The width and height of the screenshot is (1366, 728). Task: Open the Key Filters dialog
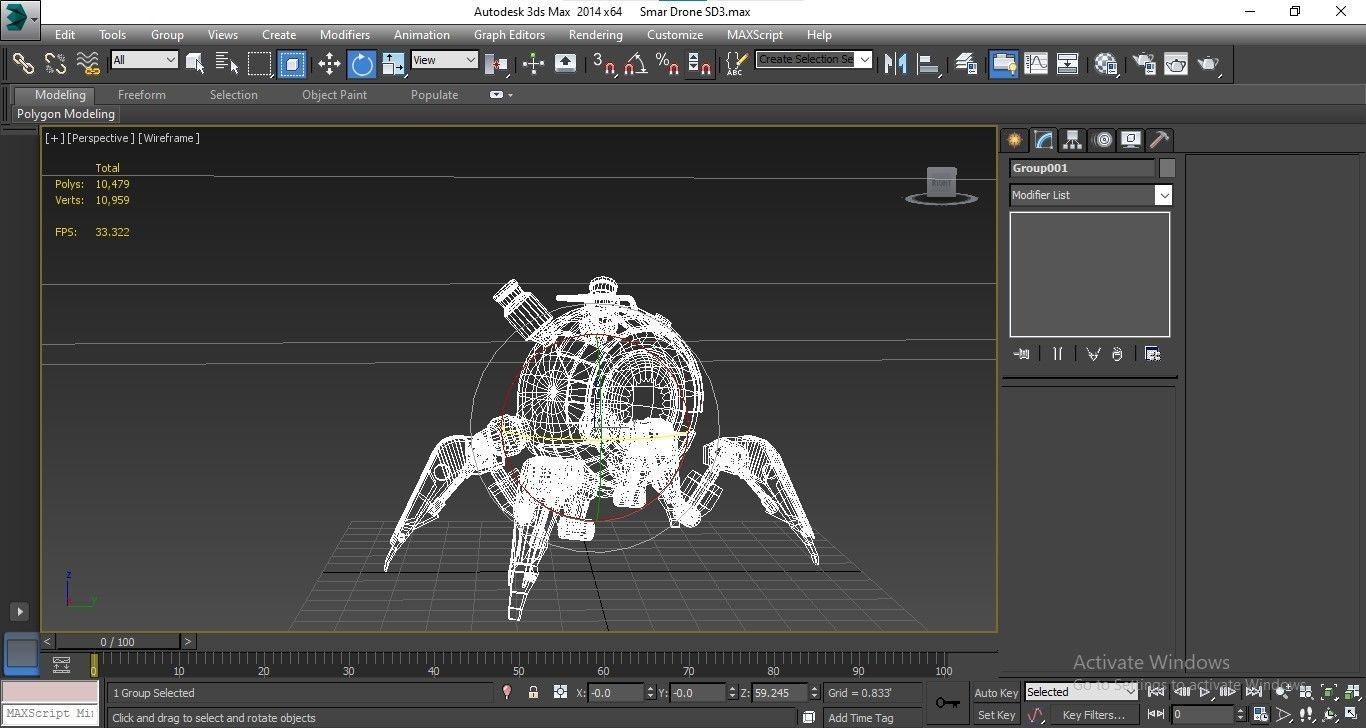[x=1094, y=715]
